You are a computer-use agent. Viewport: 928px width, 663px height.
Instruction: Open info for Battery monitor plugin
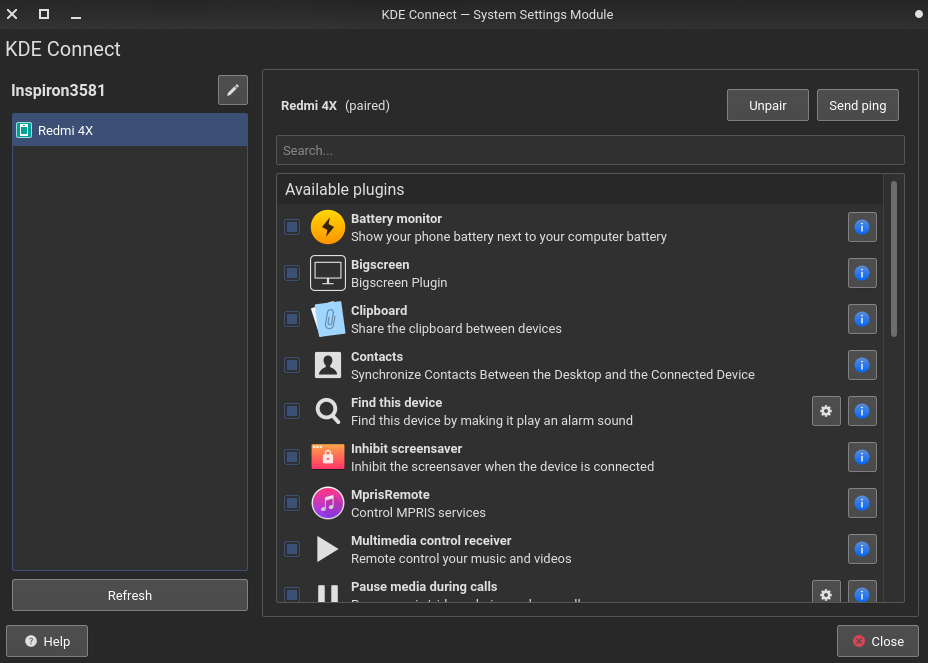862,227
